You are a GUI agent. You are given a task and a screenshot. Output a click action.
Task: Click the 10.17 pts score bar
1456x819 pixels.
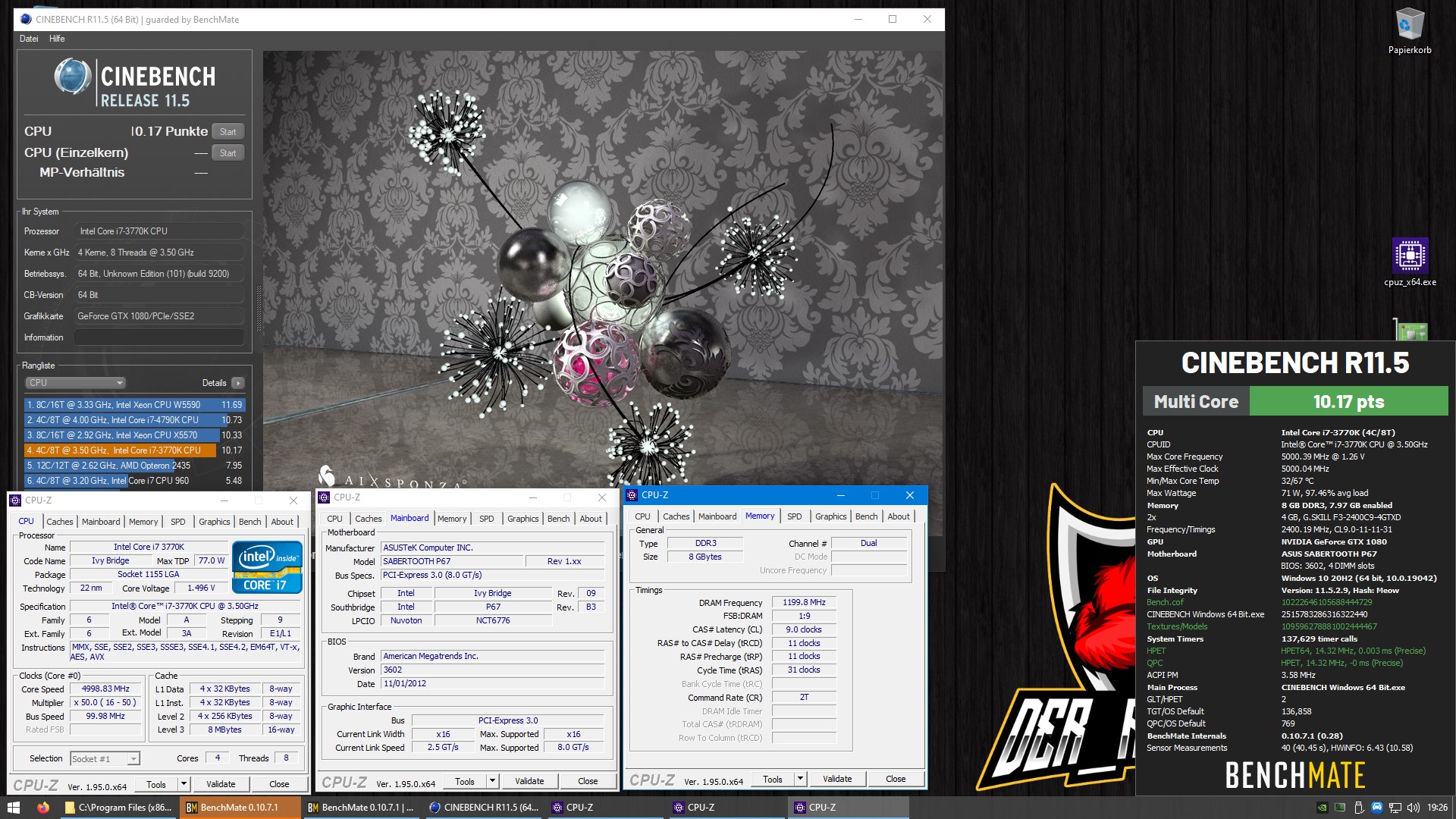click(1348, 402)
